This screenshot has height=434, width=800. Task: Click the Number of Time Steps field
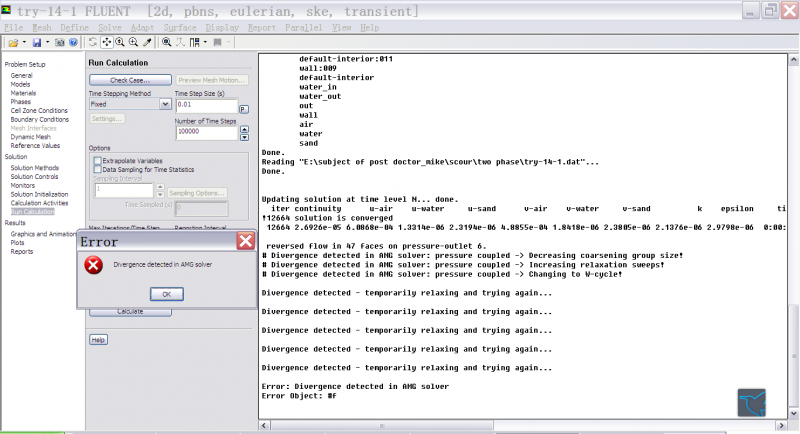[x=207, y=133]
